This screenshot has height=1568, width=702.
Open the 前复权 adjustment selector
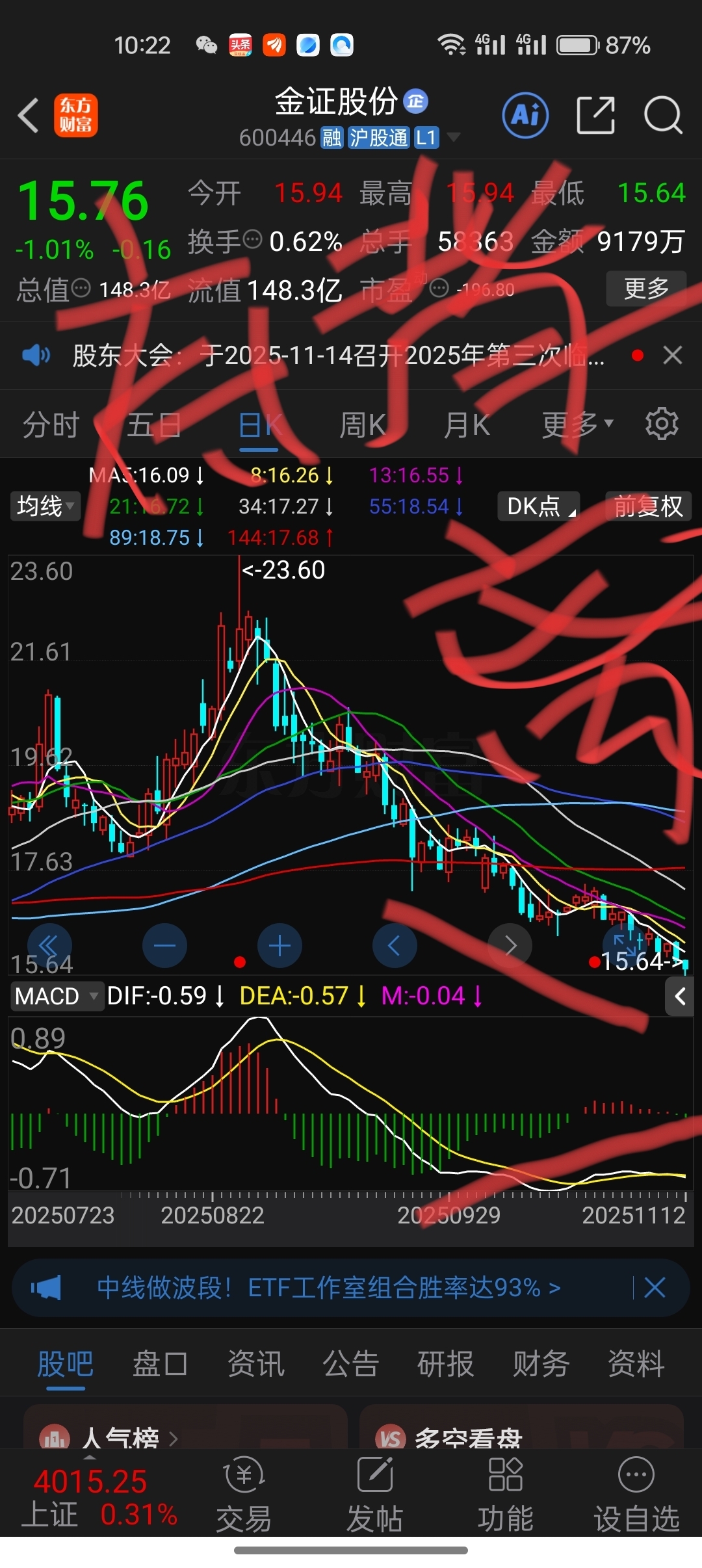click(x=648, y=506)
